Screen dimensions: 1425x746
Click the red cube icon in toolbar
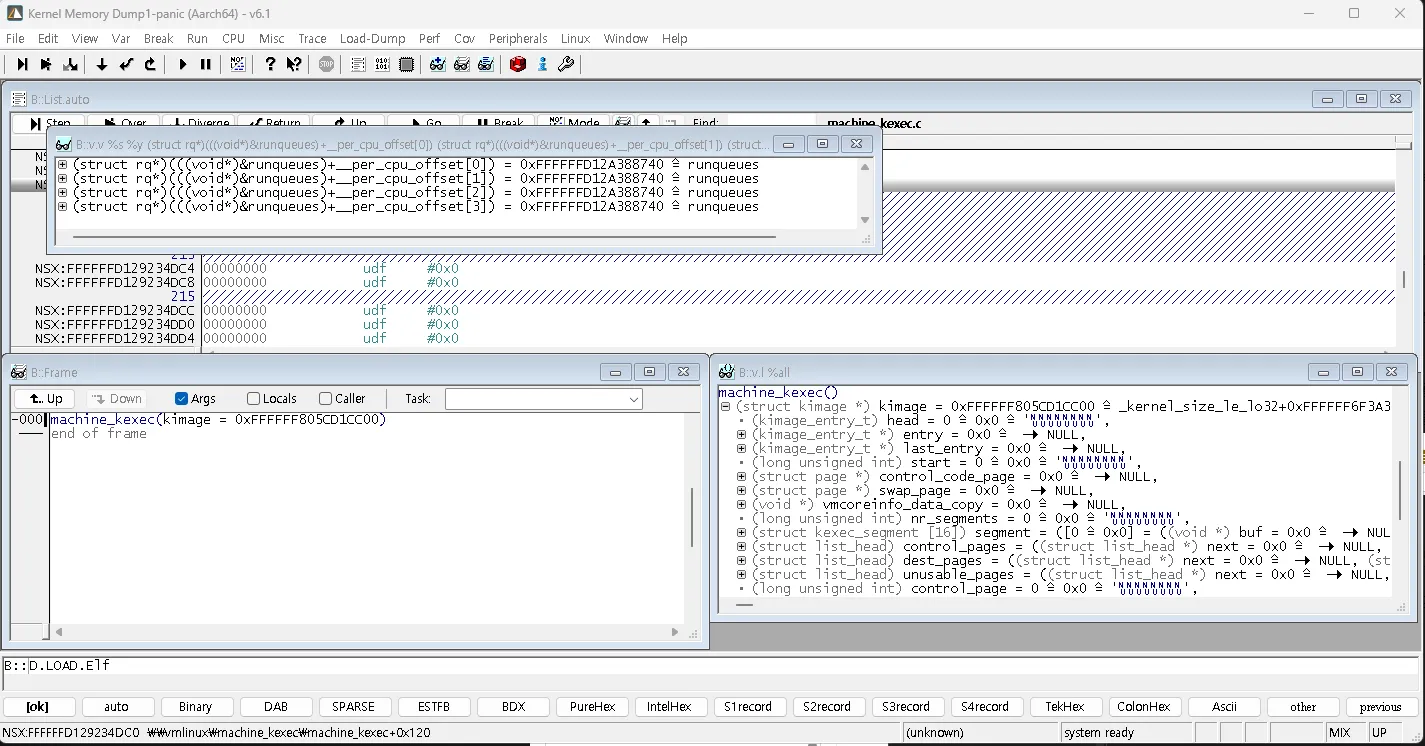pyautogui.click(x=517, y=65)
